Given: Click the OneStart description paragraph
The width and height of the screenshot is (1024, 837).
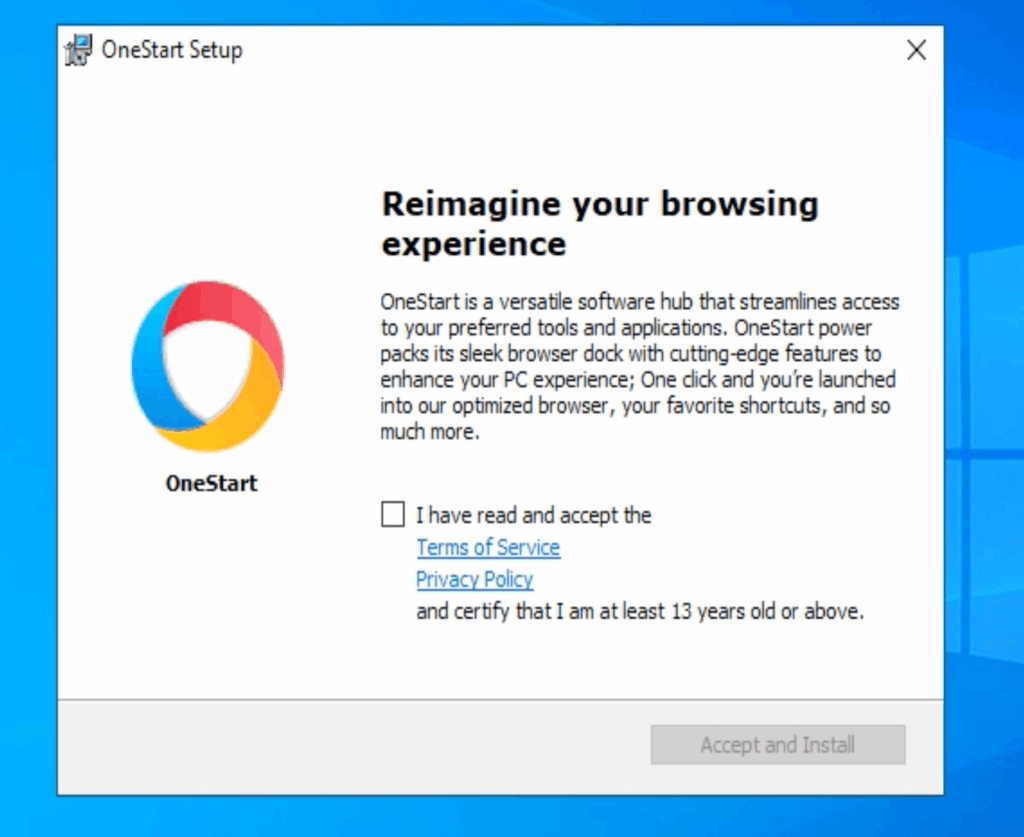Looking at the screenshot, I should (640, 366).
